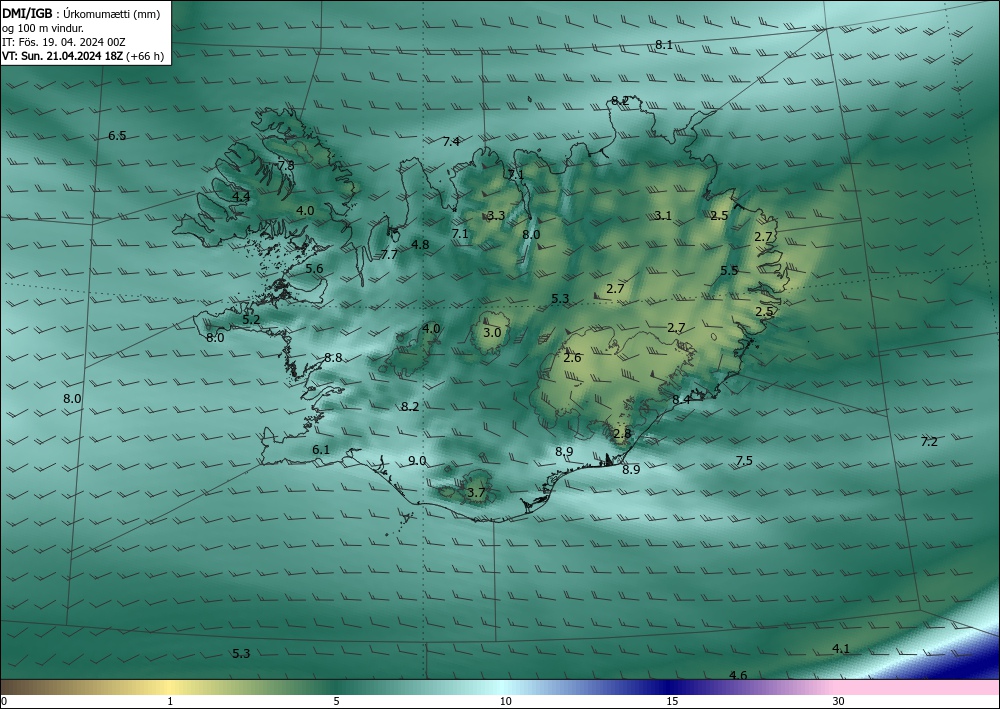Screen dimensions: 1000x709
Task: Click the valid time 'VT: Sun. 21.04.2024 18Z'
Action: pos(63,56)
